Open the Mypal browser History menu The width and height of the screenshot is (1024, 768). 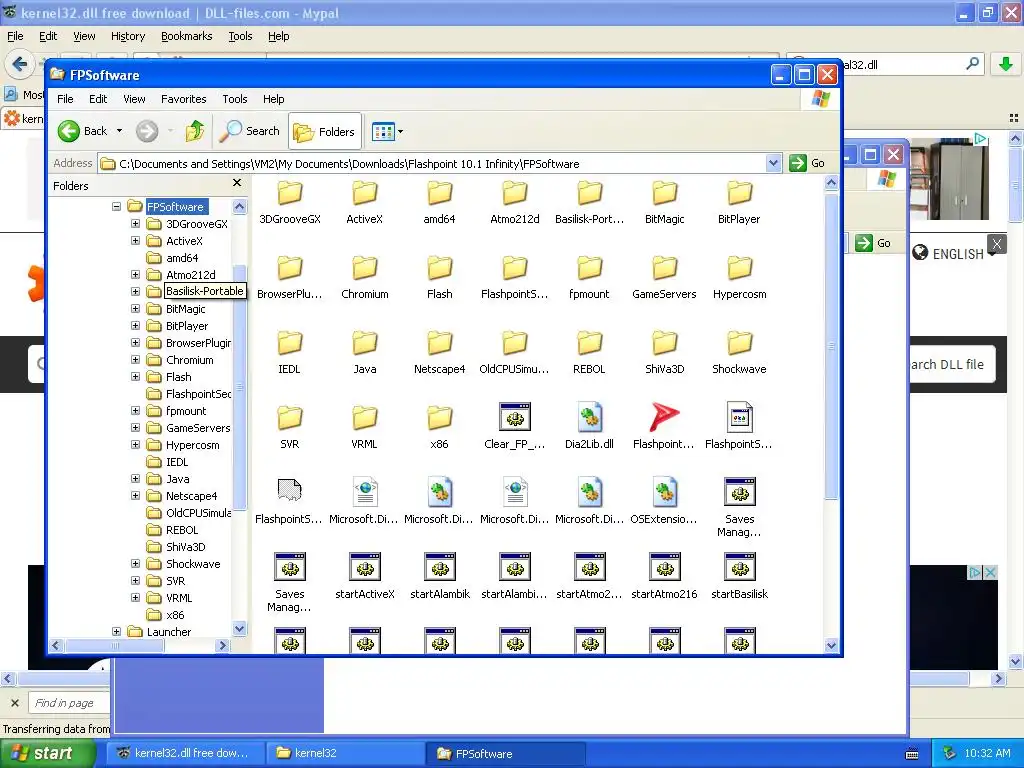pos(127,36)
